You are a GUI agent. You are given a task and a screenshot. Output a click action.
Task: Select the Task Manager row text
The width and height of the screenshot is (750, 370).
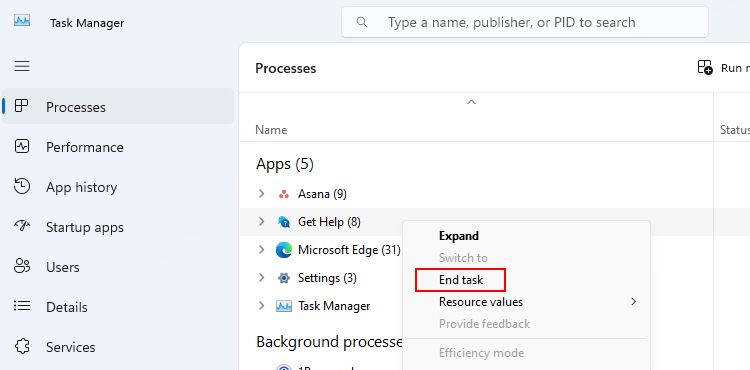pyautogui.click(x=334, y=305)
